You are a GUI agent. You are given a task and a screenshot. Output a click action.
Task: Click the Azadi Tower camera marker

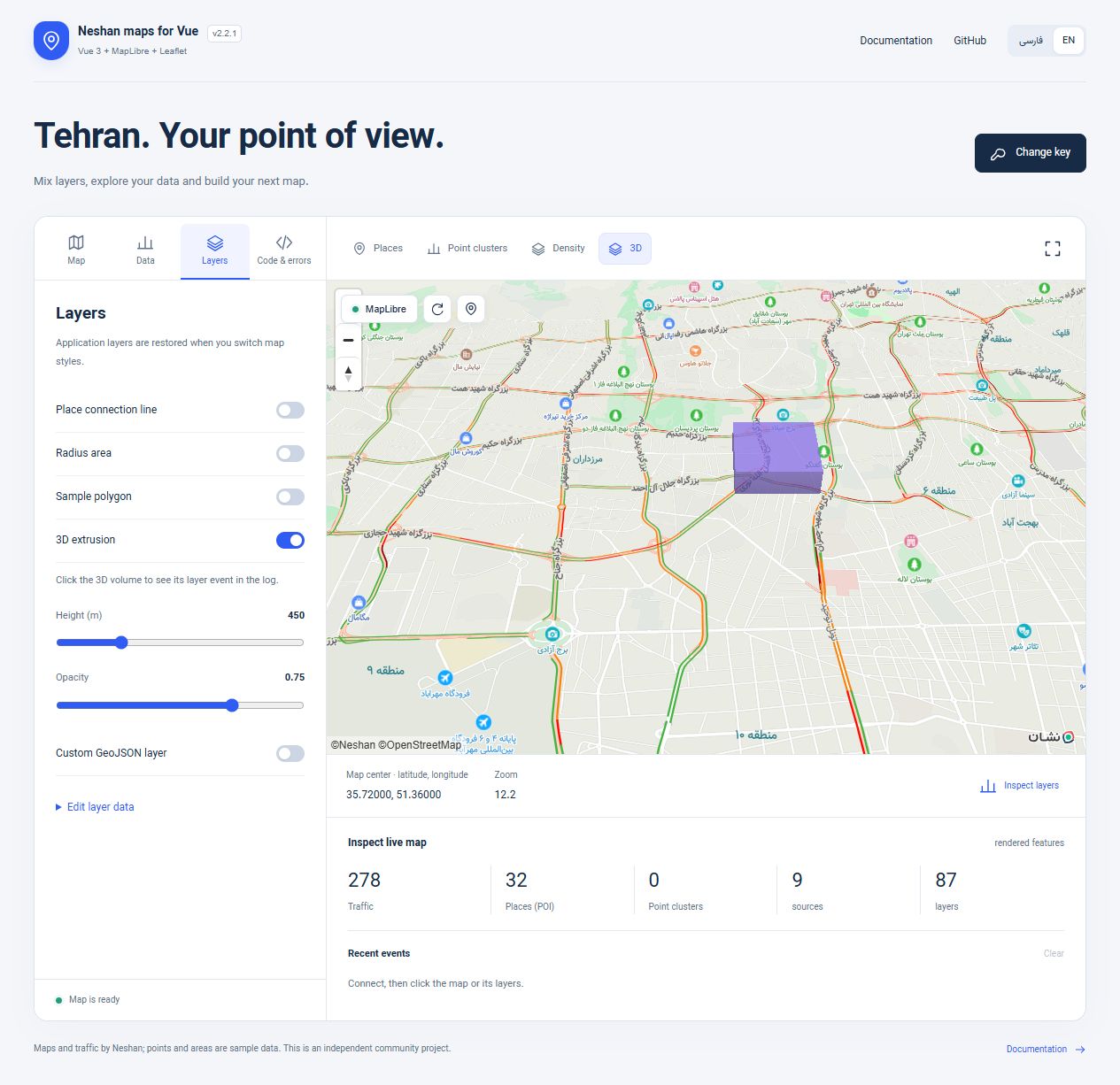pos(552,634)
